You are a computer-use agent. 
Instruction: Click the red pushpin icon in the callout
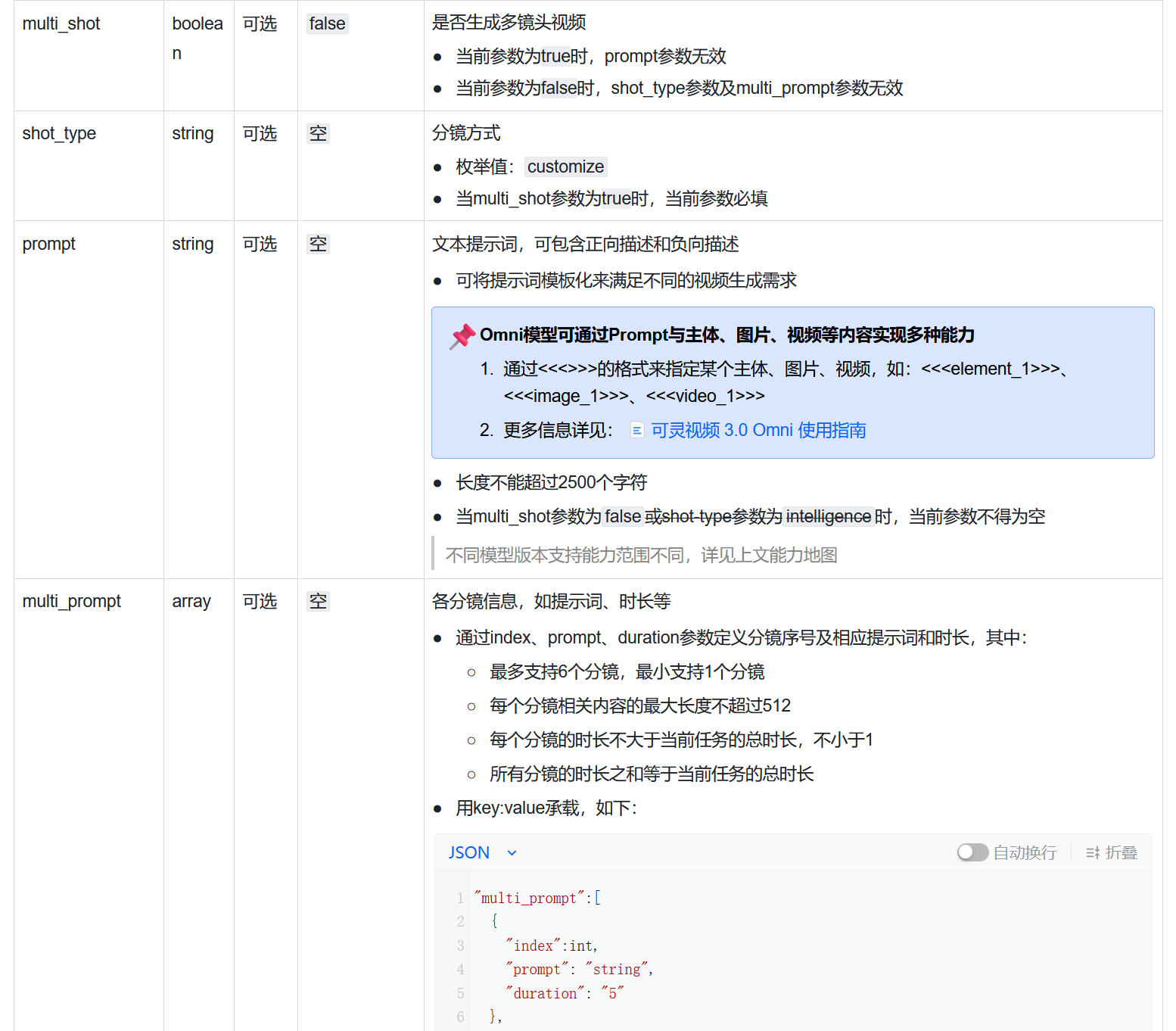(x=462, y=336)
